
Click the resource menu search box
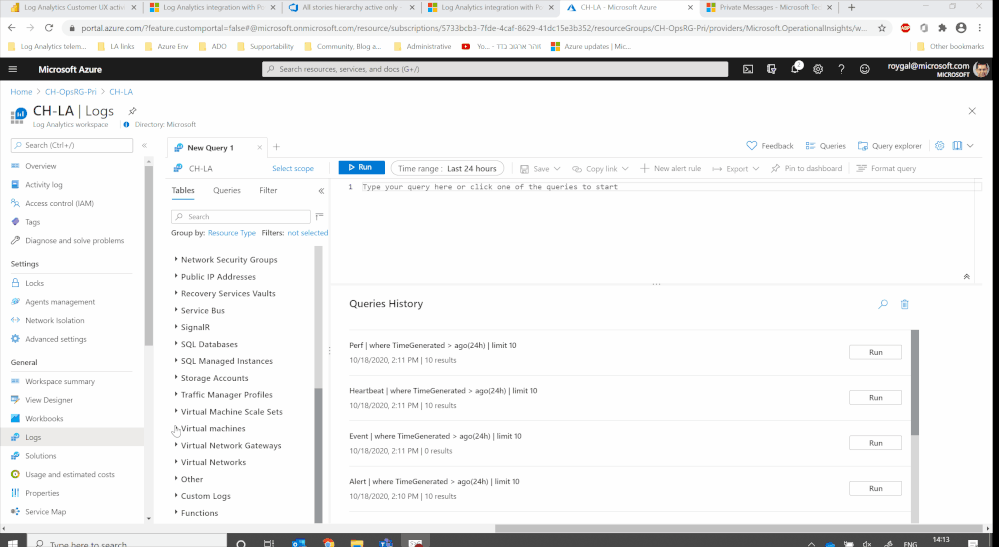[x=72, y=145]
